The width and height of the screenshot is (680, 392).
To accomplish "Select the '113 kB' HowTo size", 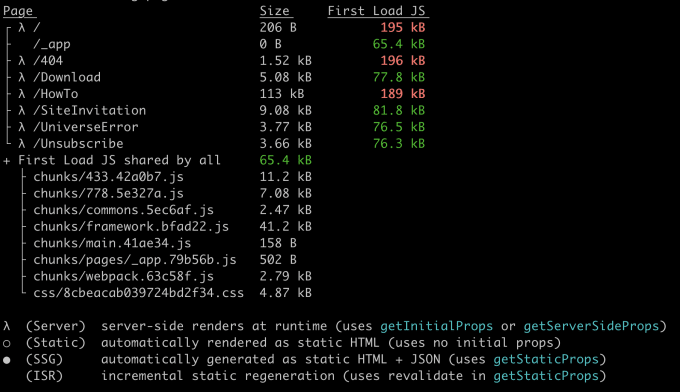I will click(x=282, y=94).
